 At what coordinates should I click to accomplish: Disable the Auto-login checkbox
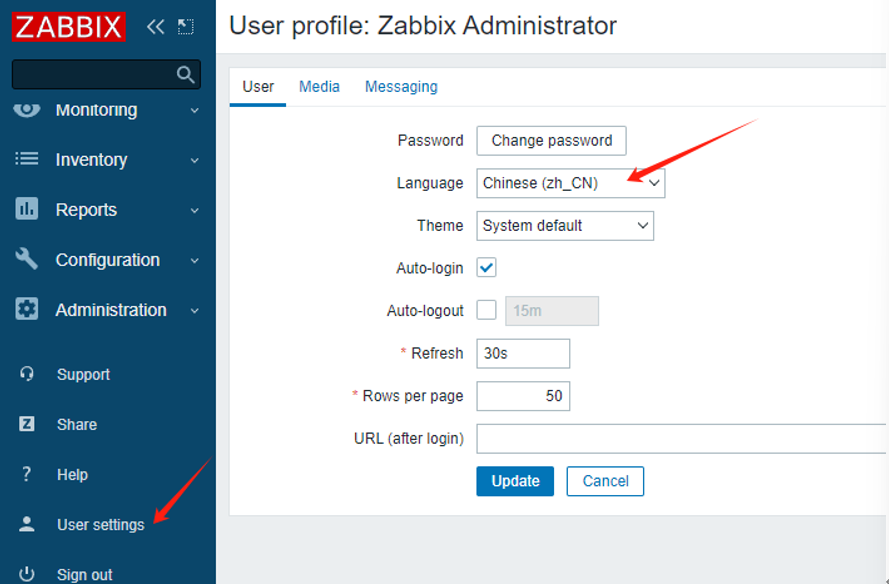click(x=487, y=268)
